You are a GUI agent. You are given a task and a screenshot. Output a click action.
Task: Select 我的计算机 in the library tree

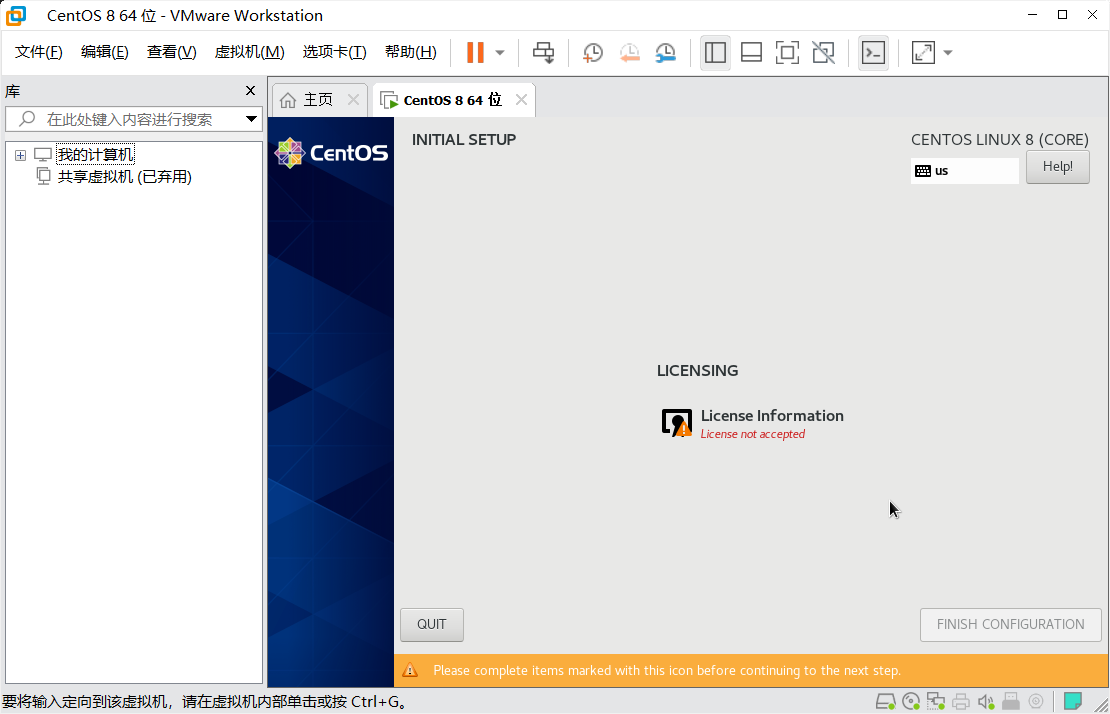pos(95,155)
